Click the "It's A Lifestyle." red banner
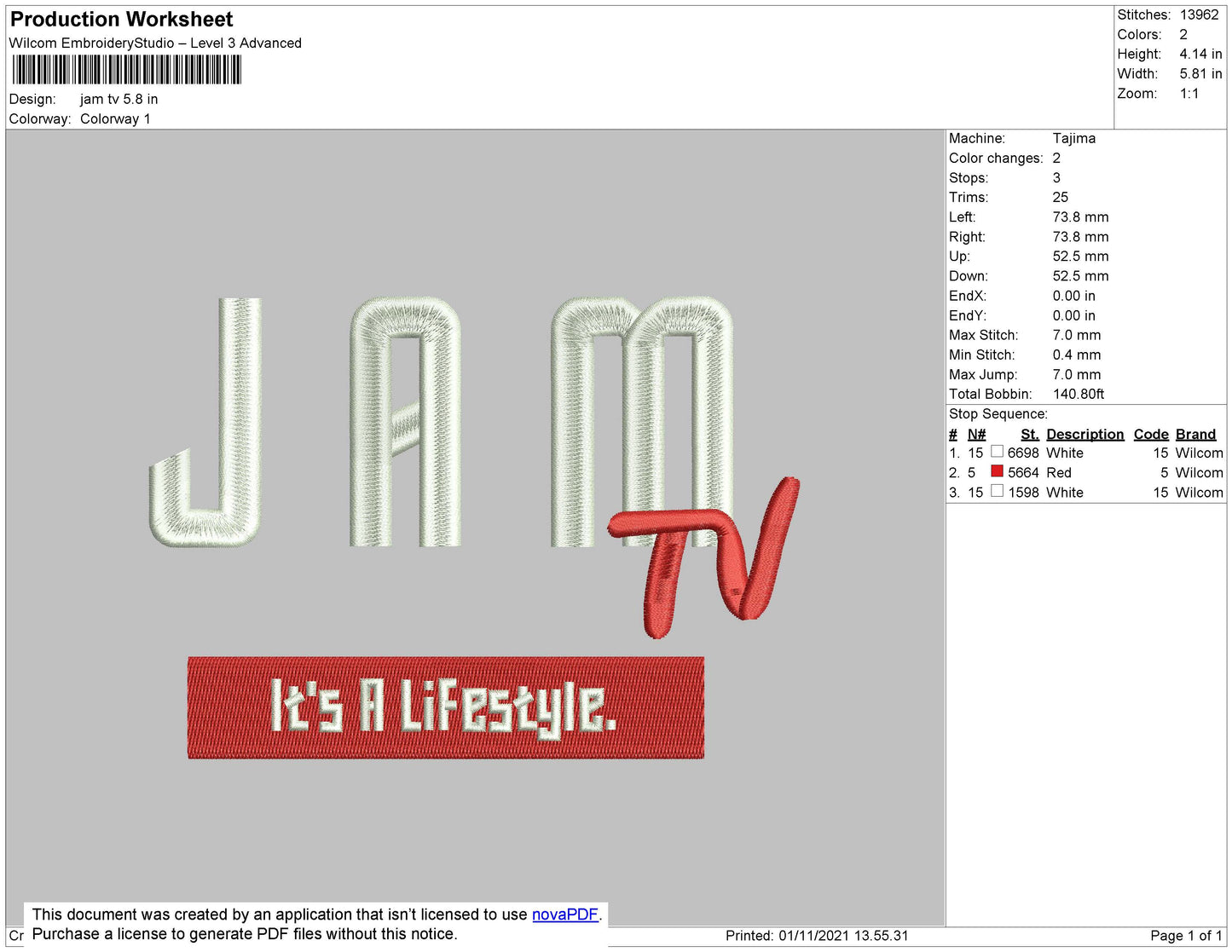This screenshot has height=952, width=1232. [x=446, y=707]
